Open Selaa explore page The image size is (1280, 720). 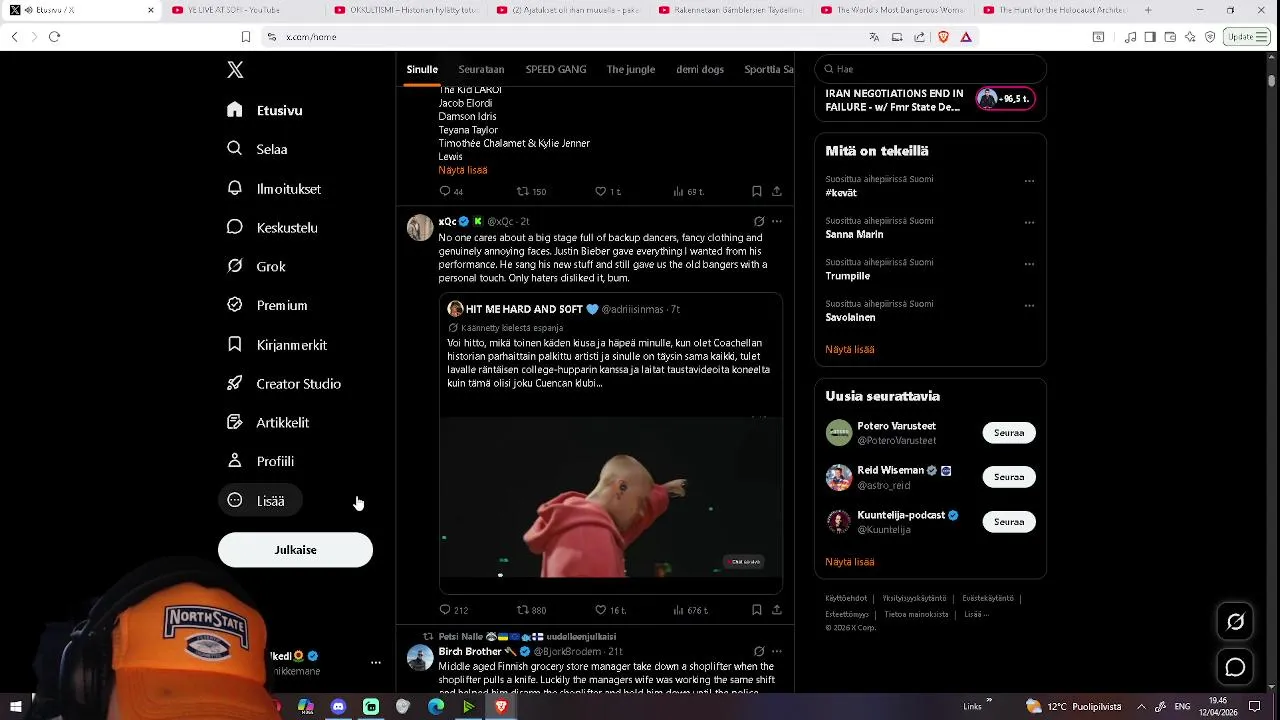pyautogui.click(x=257, y=149)
